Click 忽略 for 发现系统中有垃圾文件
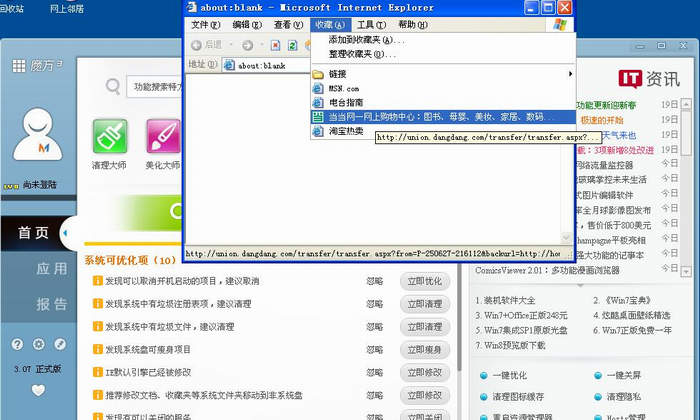Viewport: 700px width, 420px height. click(x=375, y=327)
